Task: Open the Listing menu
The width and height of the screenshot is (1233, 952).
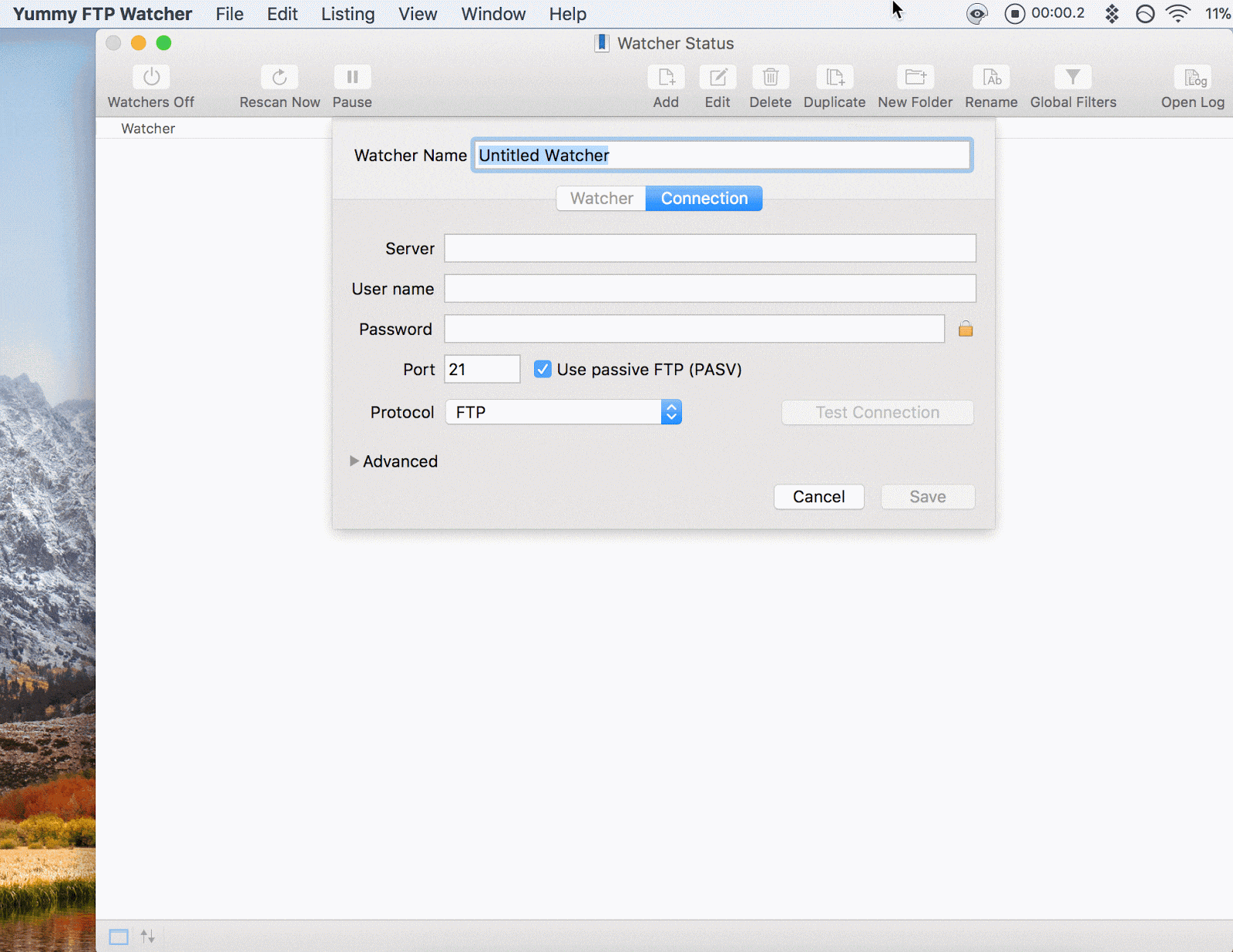Action: pyautogui.click(x=348, y=14)
